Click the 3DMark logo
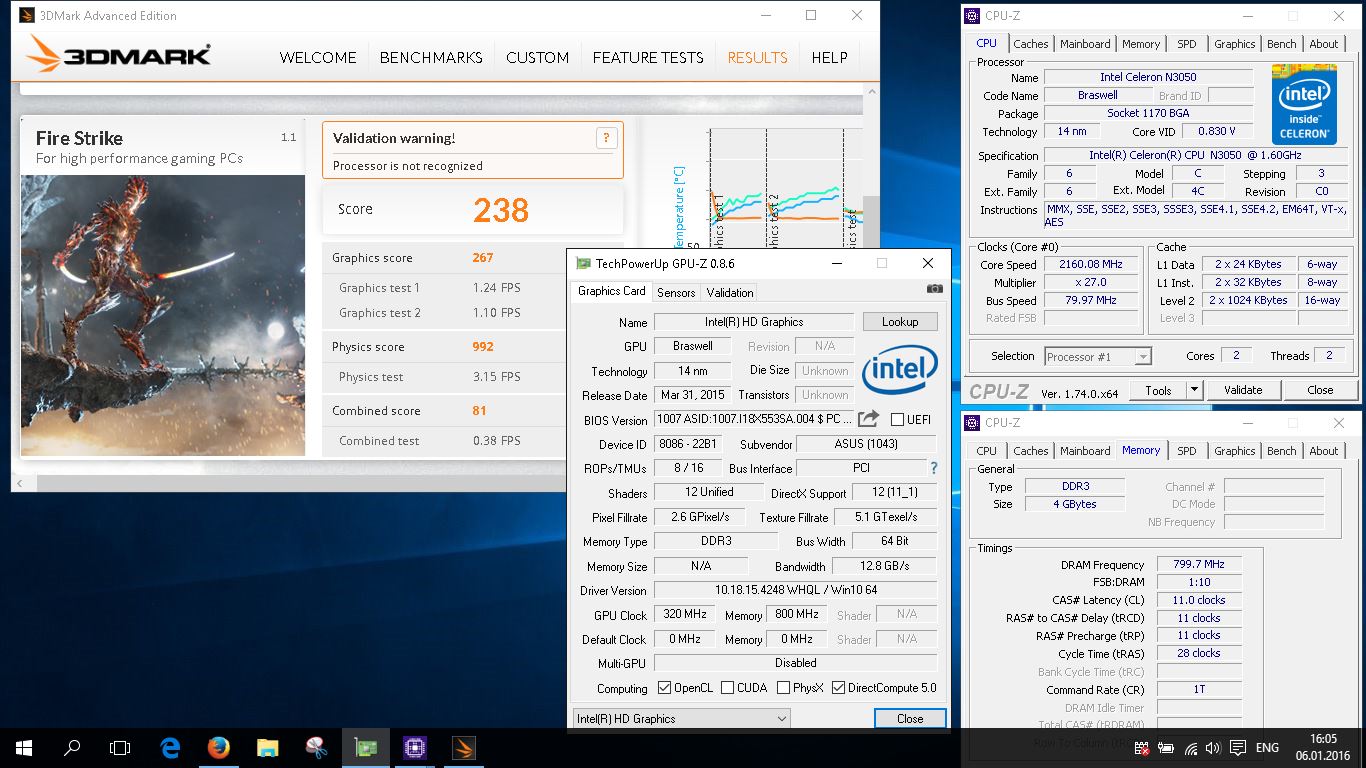 [x=118, y=53]
